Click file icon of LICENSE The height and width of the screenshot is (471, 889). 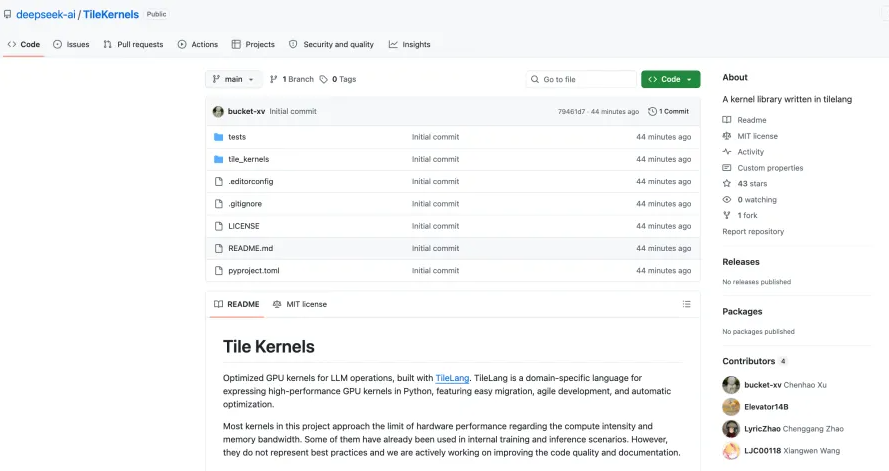click(x=219, y=226)
